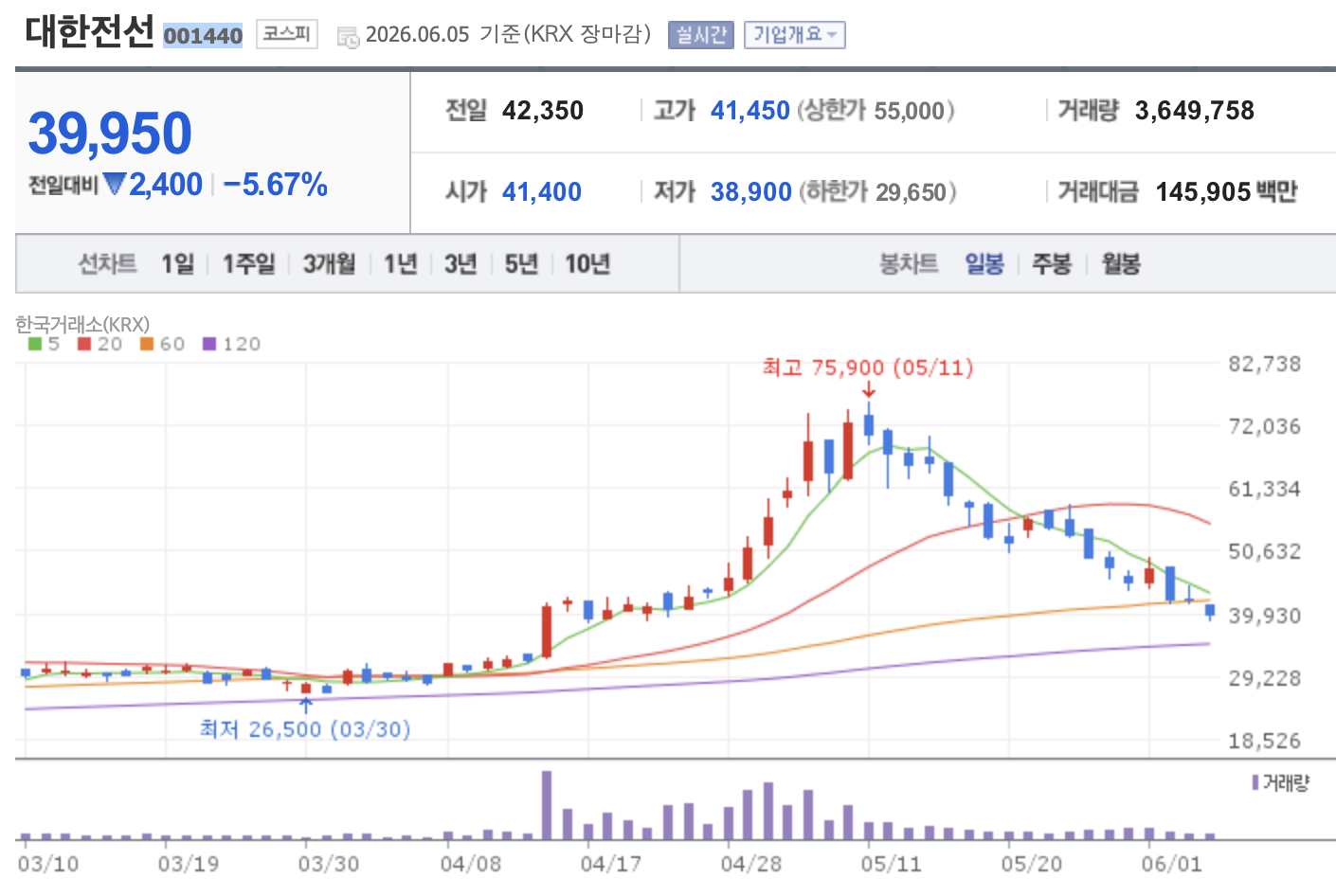Image resolution: width=1336 pixels, height=896 pixels.
Task: Click the purple 거래량 legend marker
Action: 1255,782
